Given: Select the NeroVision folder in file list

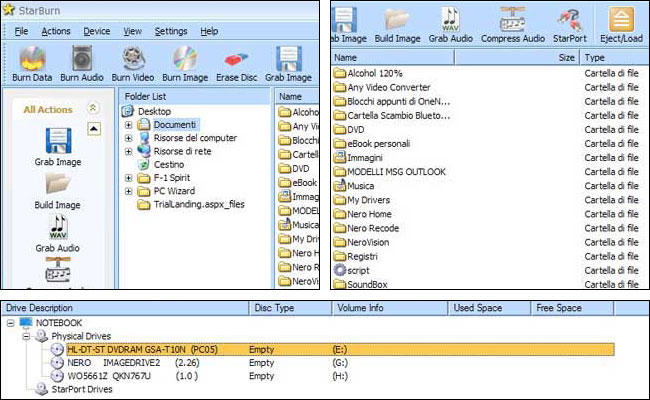Looking at the screenshot, I should 369,241.
